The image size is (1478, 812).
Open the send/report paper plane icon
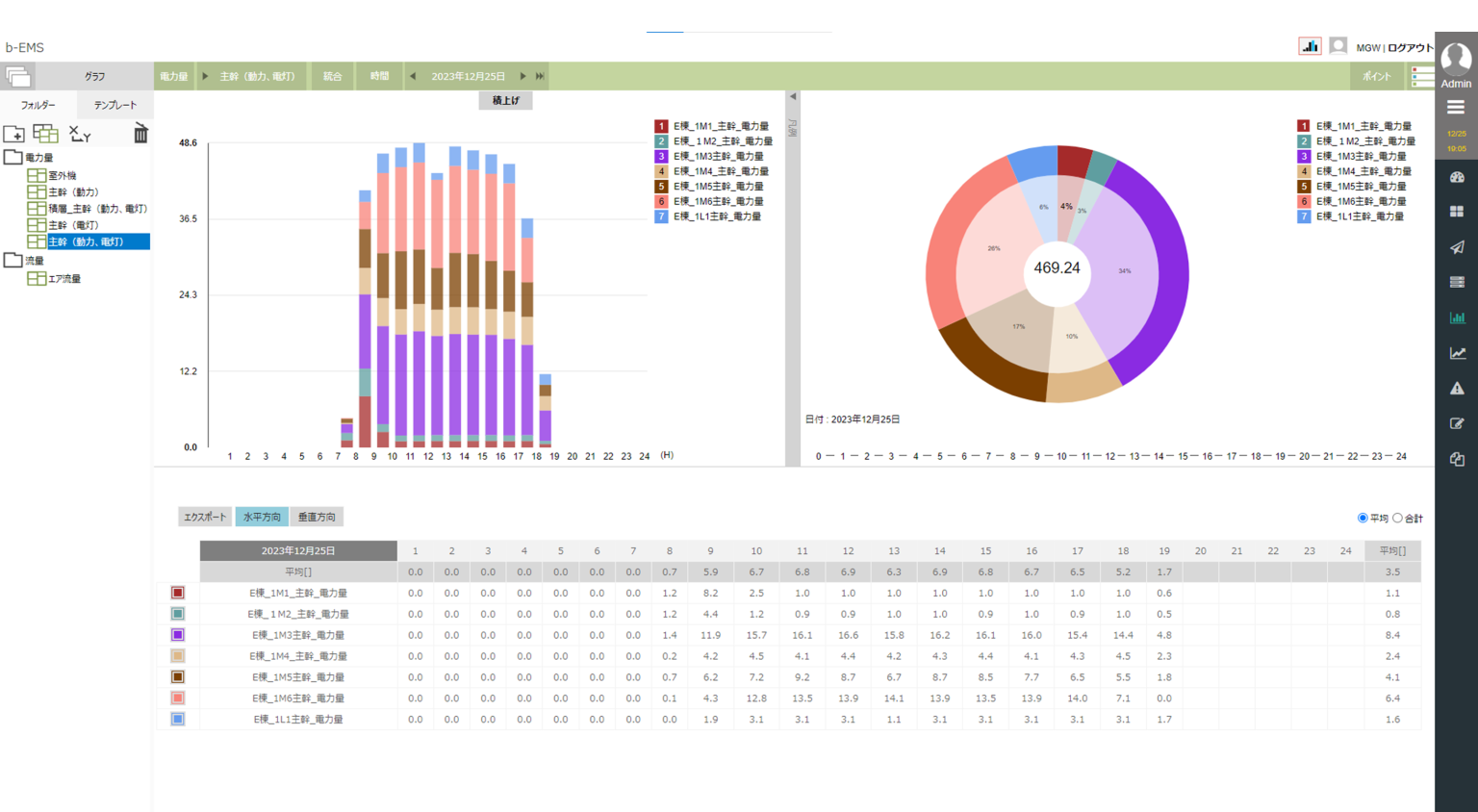click(1456, 247)
